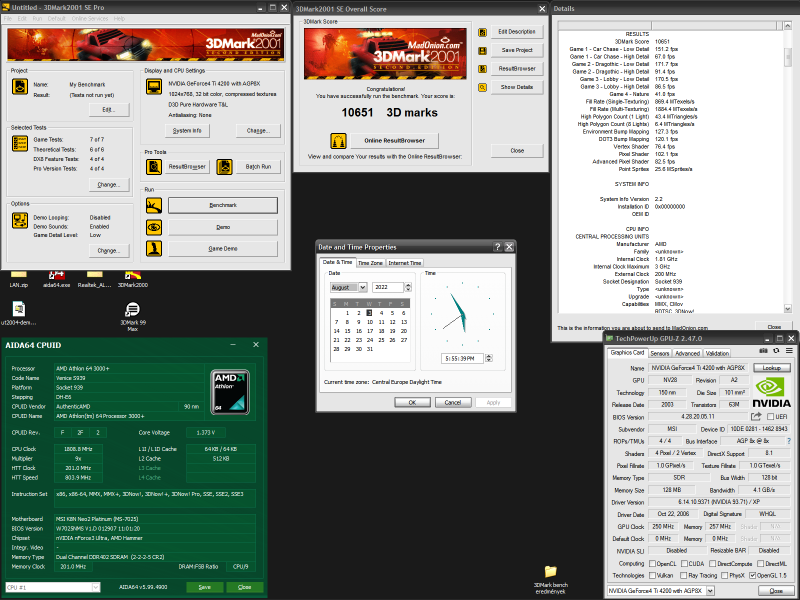800x600 pixels.
Task: Open the LAN.zip desktop icon
Action: tap(18, 279)
